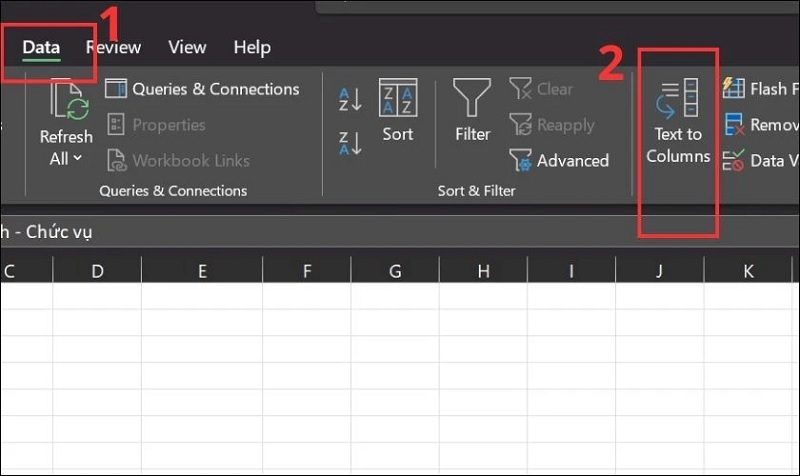Open the Help tab
Image resolution: width=800 pixels, height=476 pixels.
coord(252,47)
